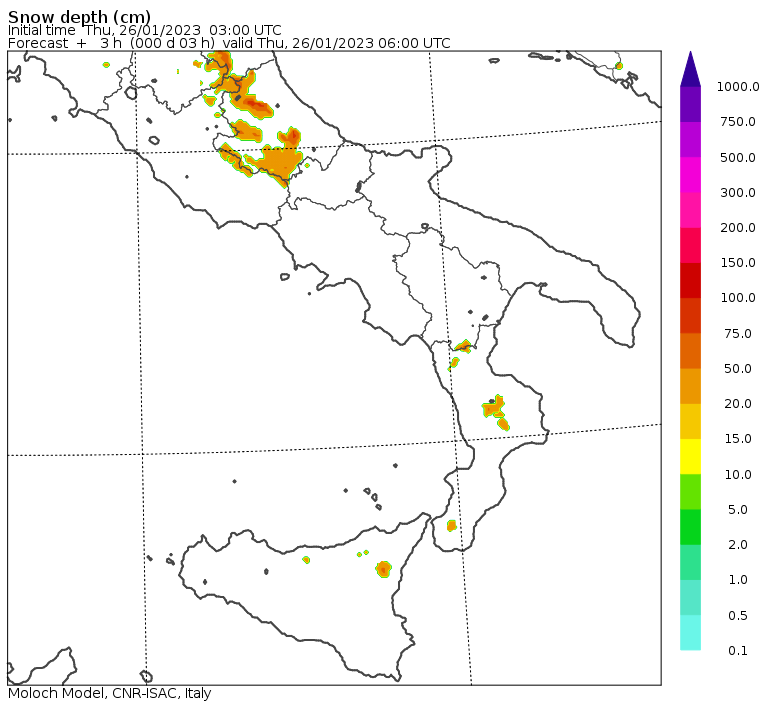The width and height of the screenshot is (760, 707).
Task: Click the "200.0" scale label
Action: coord(738,227)
